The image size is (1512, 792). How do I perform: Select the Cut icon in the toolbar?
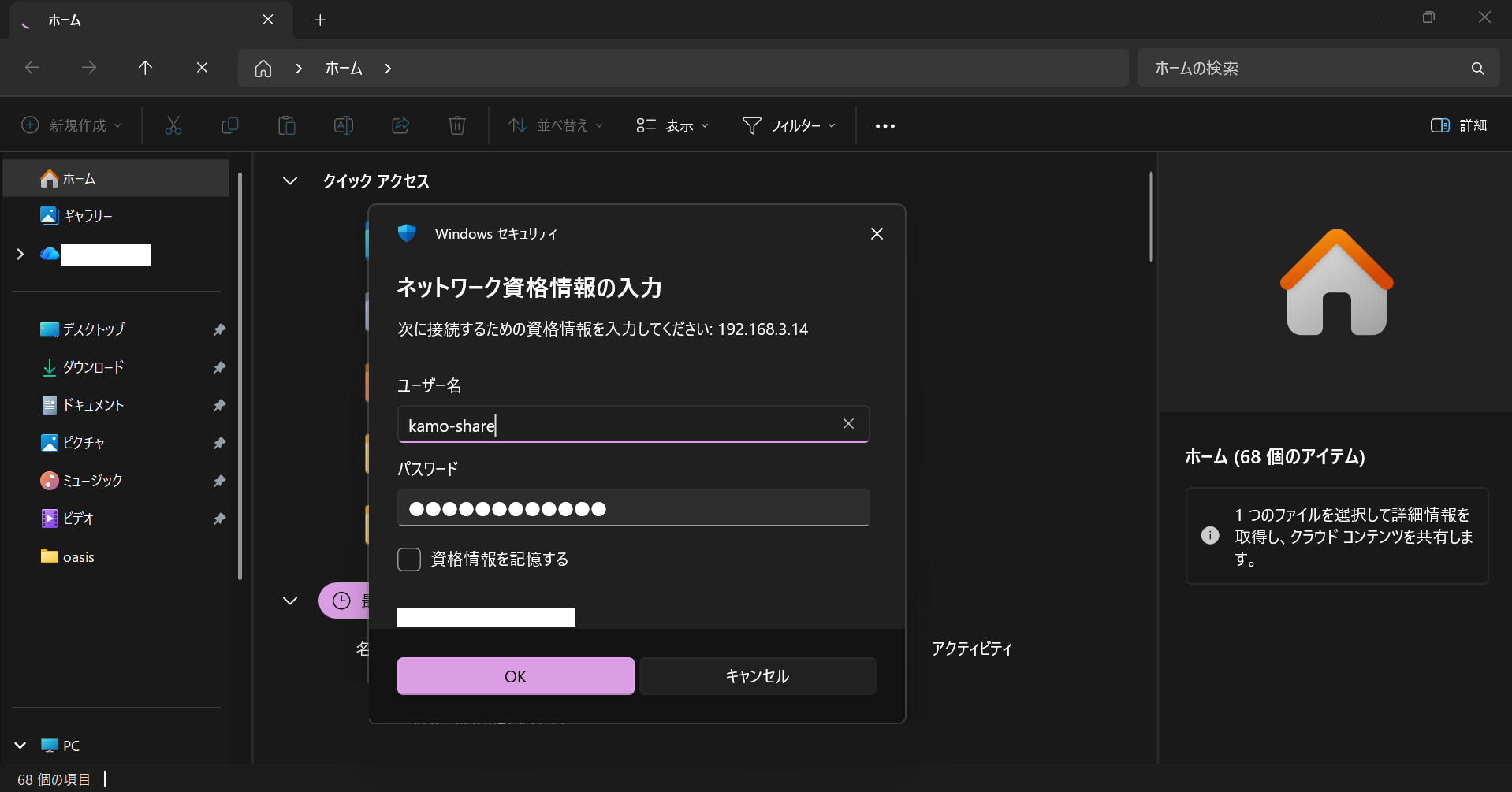coord(173,125)
